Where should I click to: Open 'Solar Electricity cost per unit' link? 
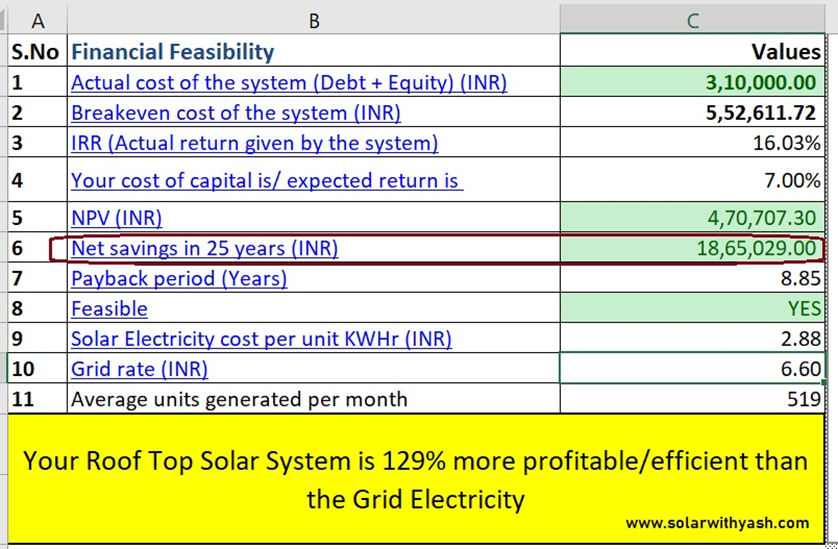pyautogui.click(x=261, y=339)
